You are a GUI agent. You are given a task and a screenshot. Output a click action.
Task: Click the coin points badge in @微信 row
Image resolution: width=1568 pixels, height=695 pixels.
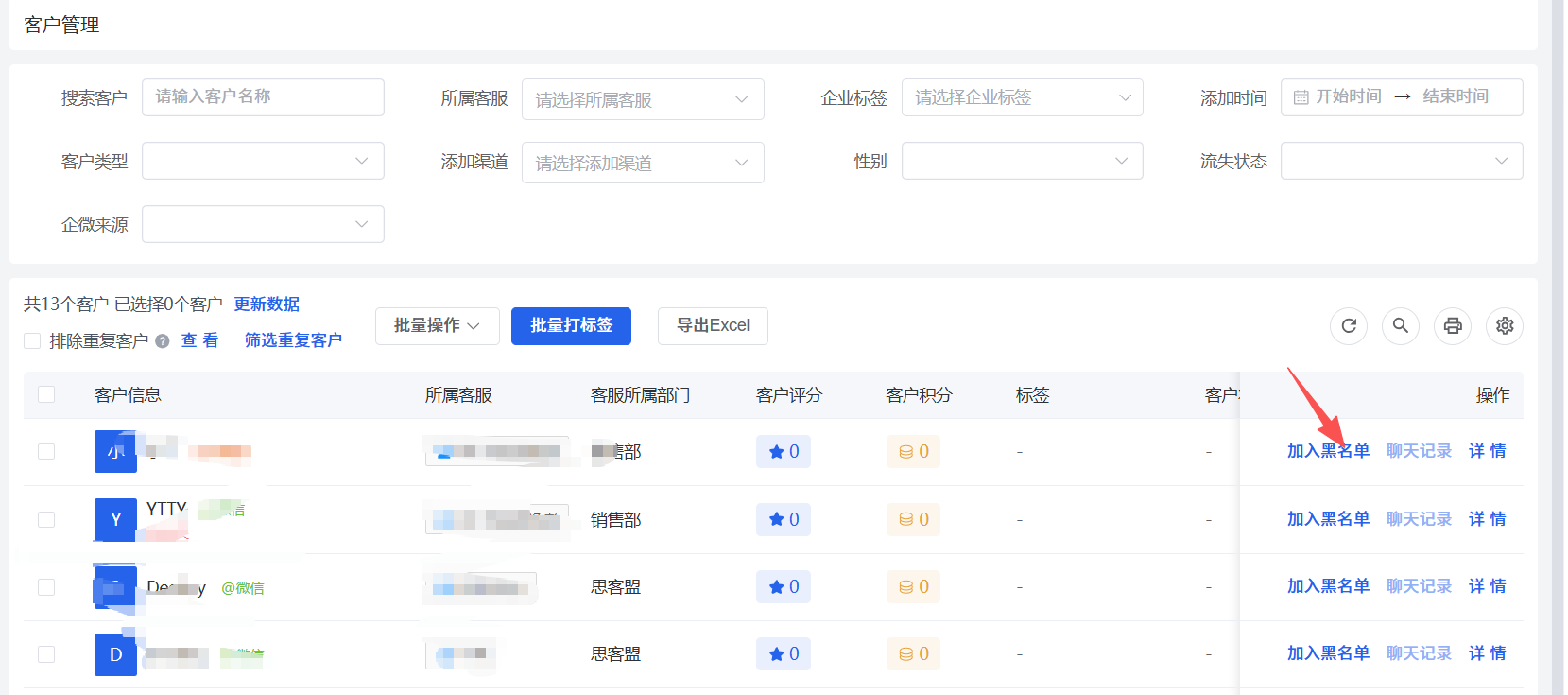[913, 587]
